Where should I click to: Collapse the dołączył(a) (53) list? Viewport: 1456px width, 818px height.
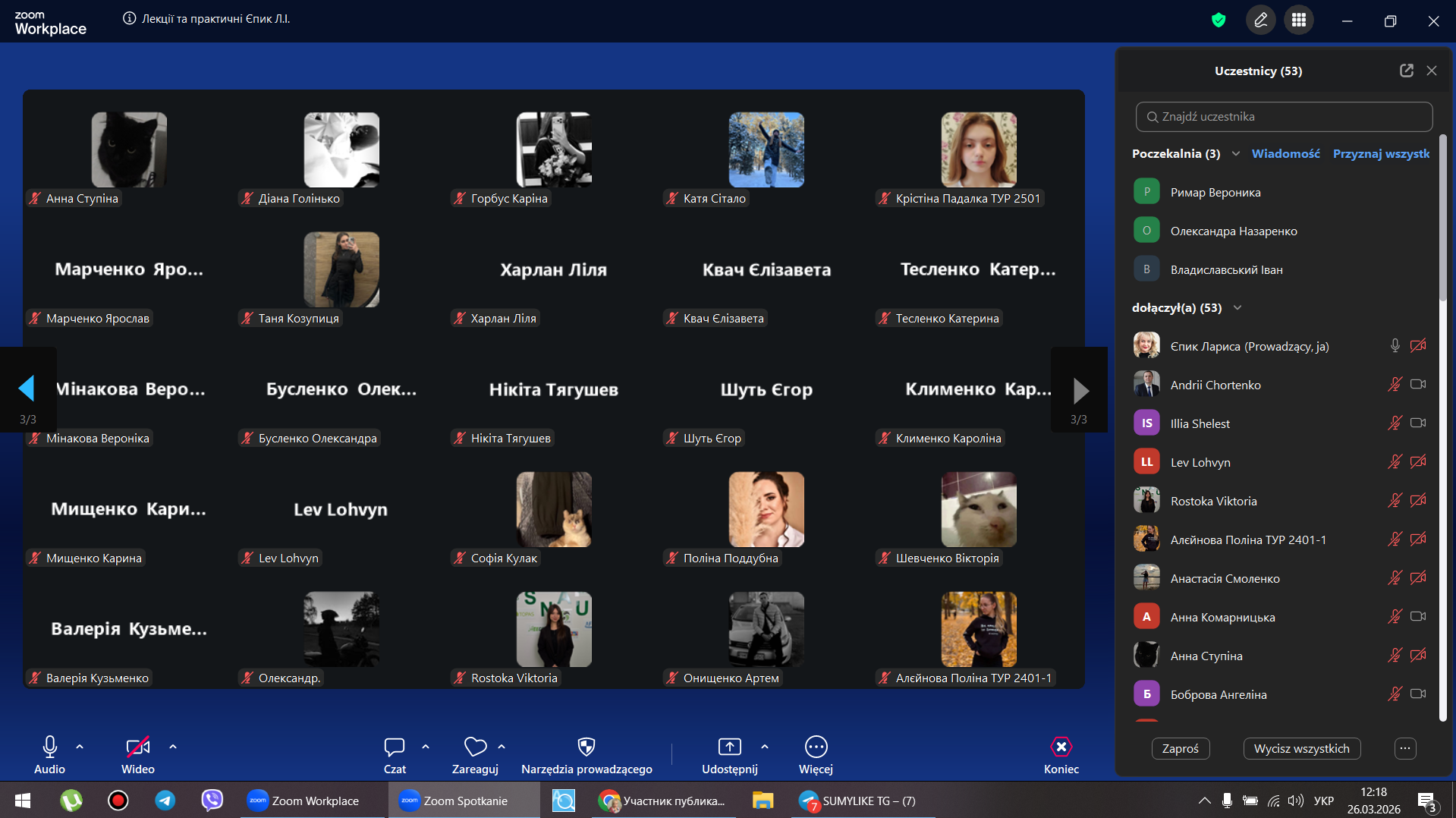1237,308
